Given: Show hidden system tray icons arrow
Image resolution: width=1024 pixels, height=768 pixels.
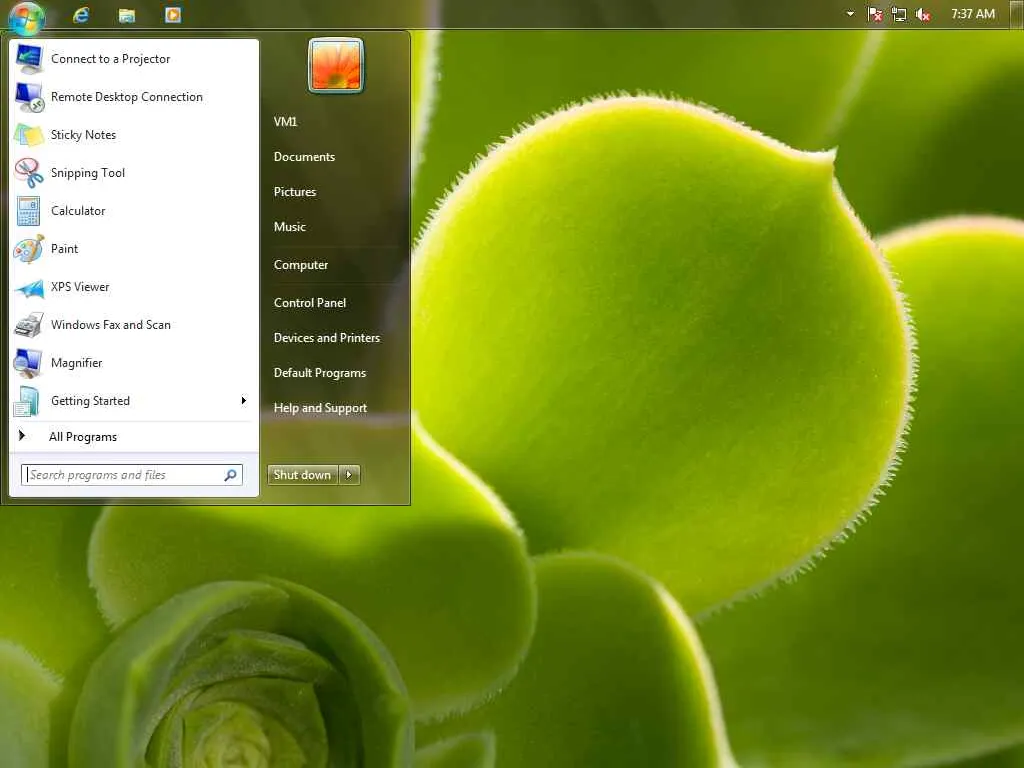Looking at the screenshot, I should 850,14.
